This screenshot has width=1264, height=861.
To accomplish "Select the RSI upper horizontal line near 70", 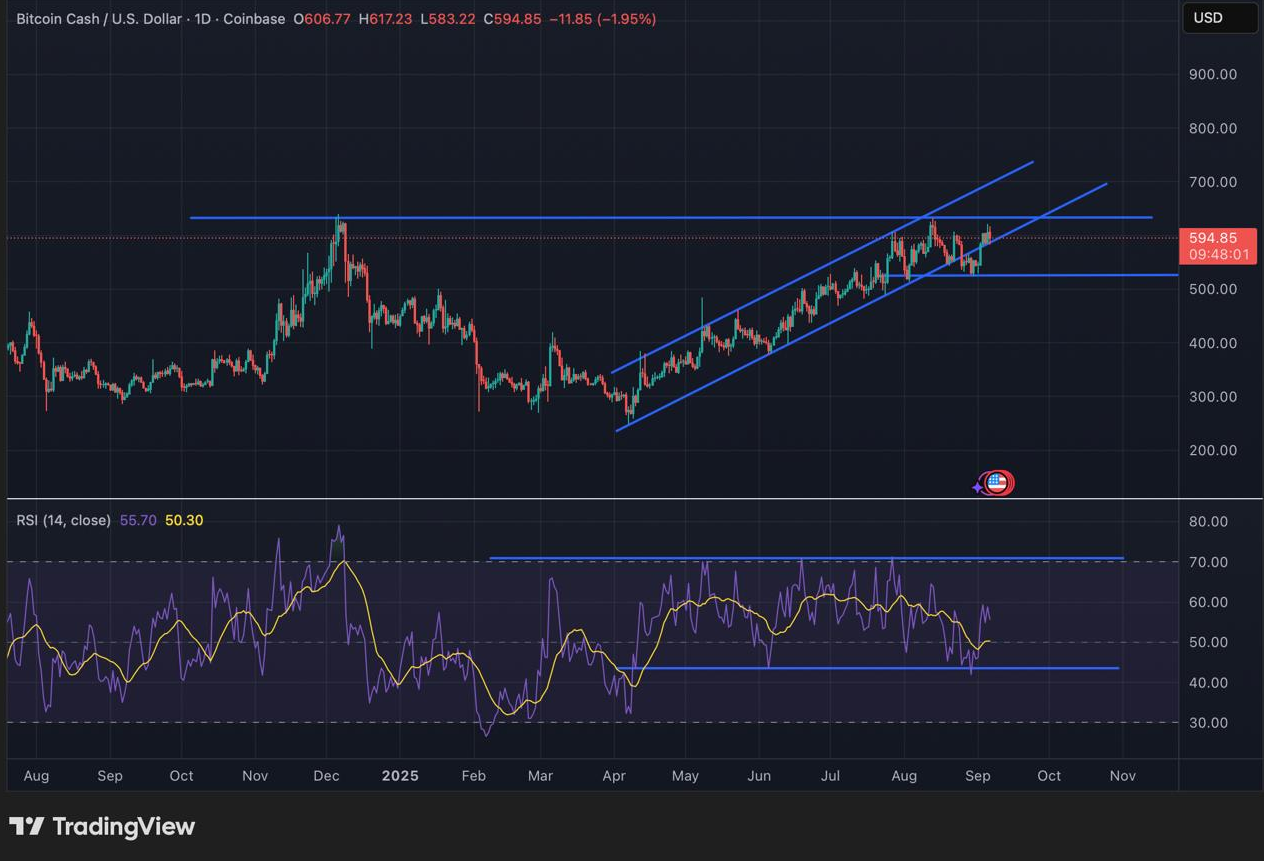I will click(806, 558).
